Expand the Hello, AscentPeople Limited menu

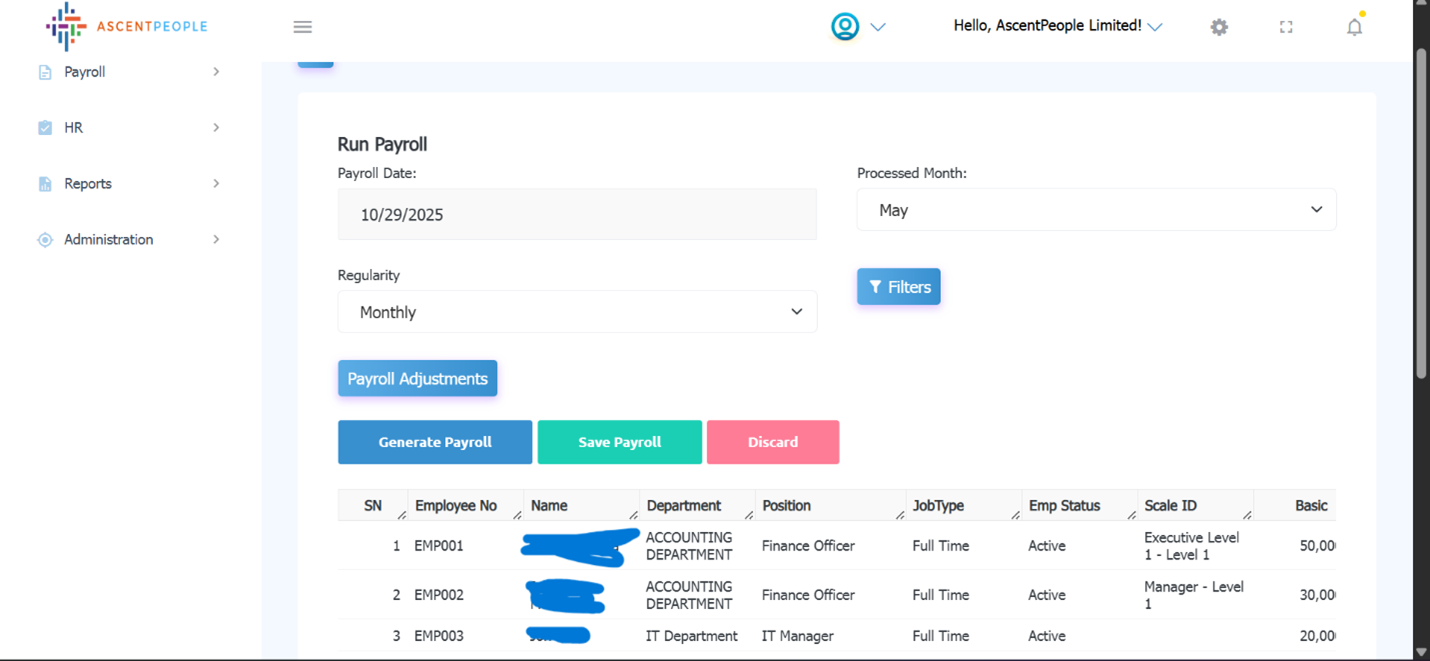coord(1057,26)
